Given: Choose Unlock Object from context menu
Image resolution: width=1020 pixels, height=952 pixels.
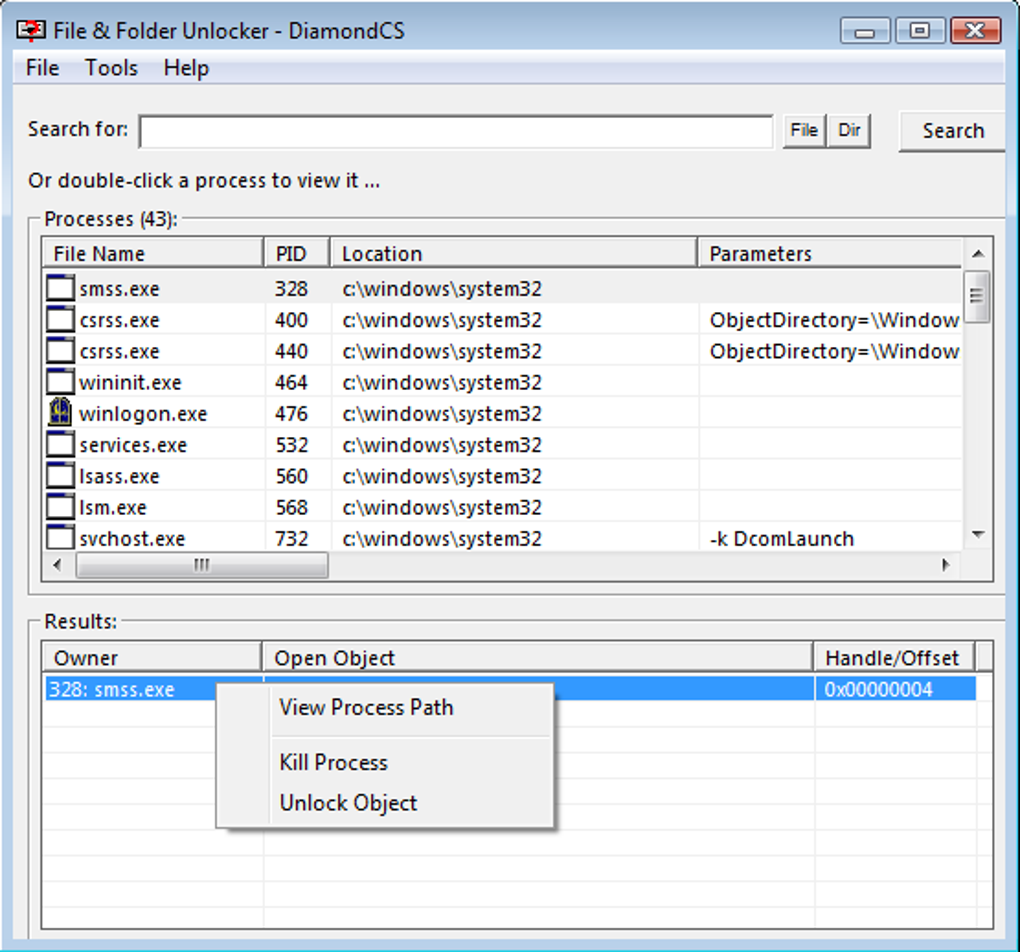Looking at the screenshot, I should (x=384, y=803).
